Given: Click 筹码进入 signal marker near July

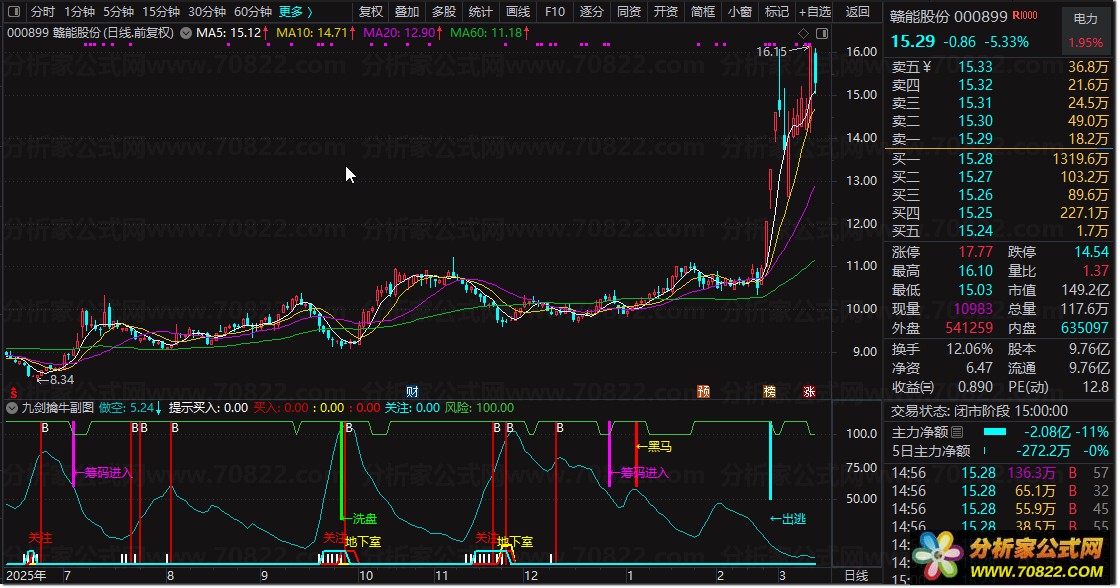Looking at the screenshot, I should coord(102,473).
